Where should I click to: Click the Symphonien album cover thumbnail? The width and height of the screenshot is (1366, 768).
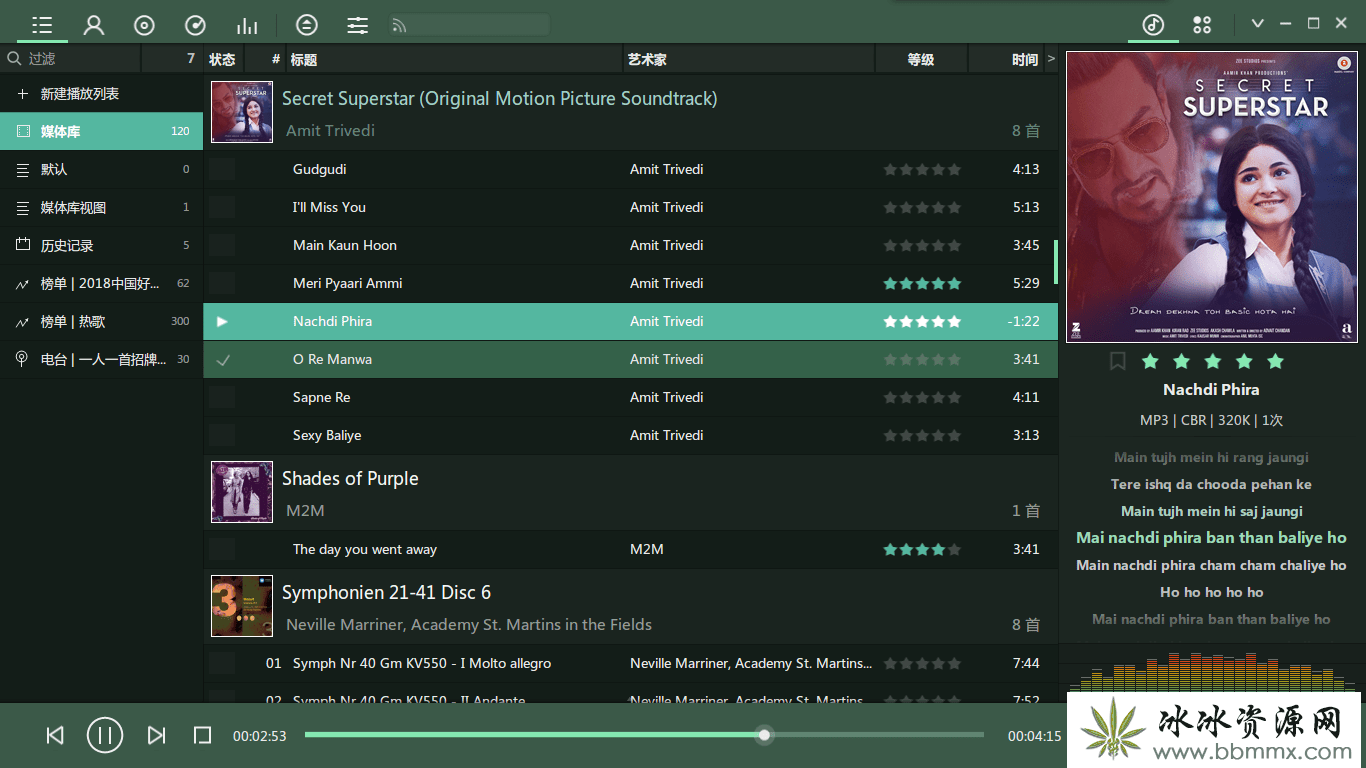(x=242, y=606)
